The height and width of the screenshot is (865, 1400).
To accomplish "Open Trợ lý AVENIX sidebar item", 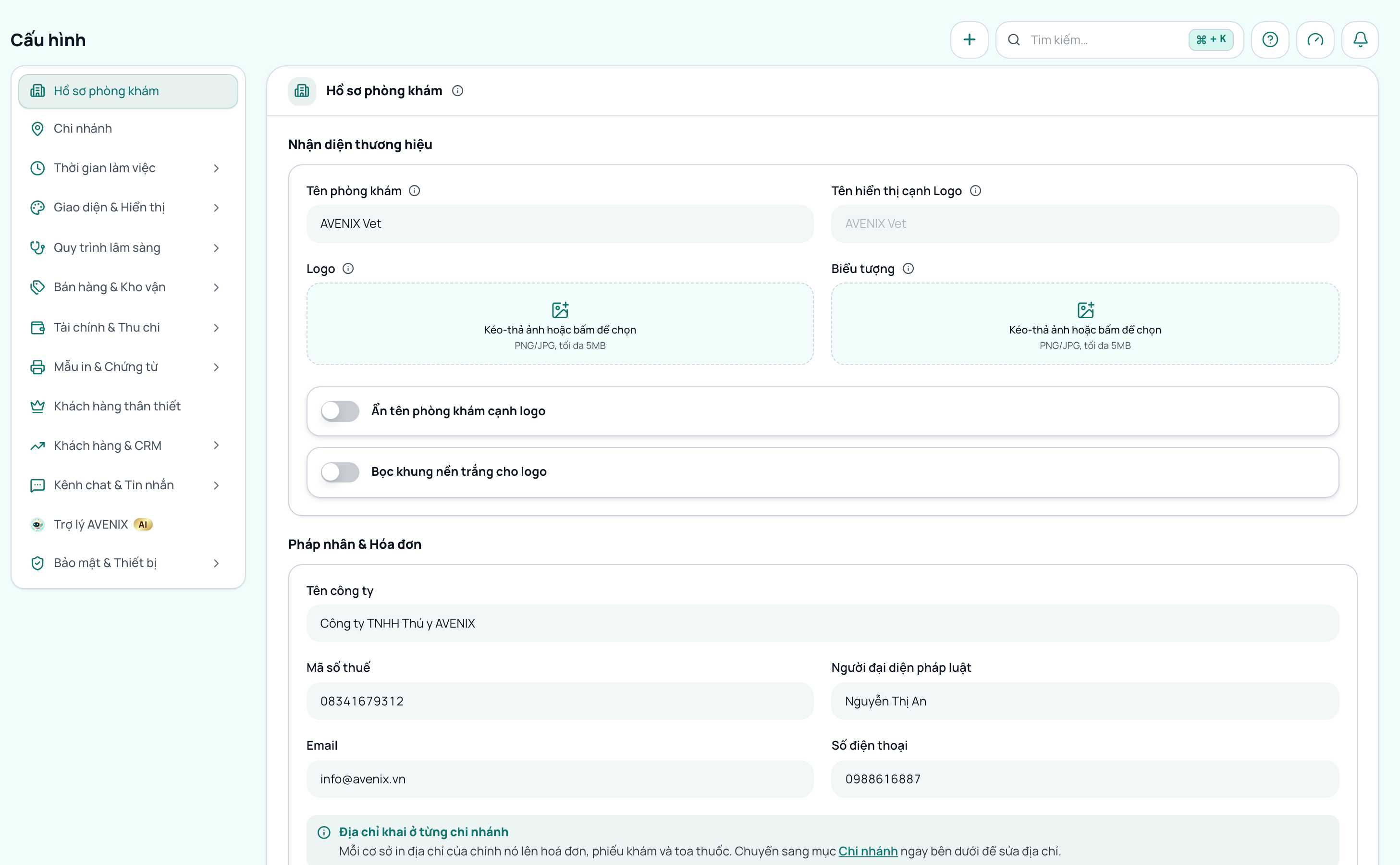I will [x=128, y=525].
